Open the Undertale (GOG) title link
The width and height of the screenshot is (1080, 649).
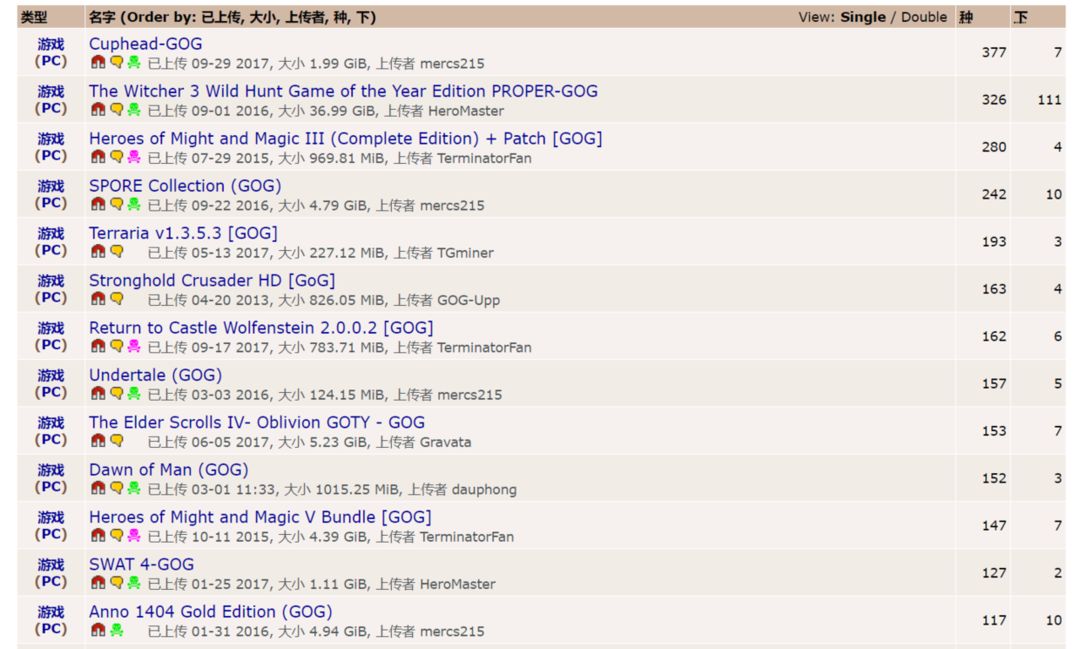[x=156, y=375]
